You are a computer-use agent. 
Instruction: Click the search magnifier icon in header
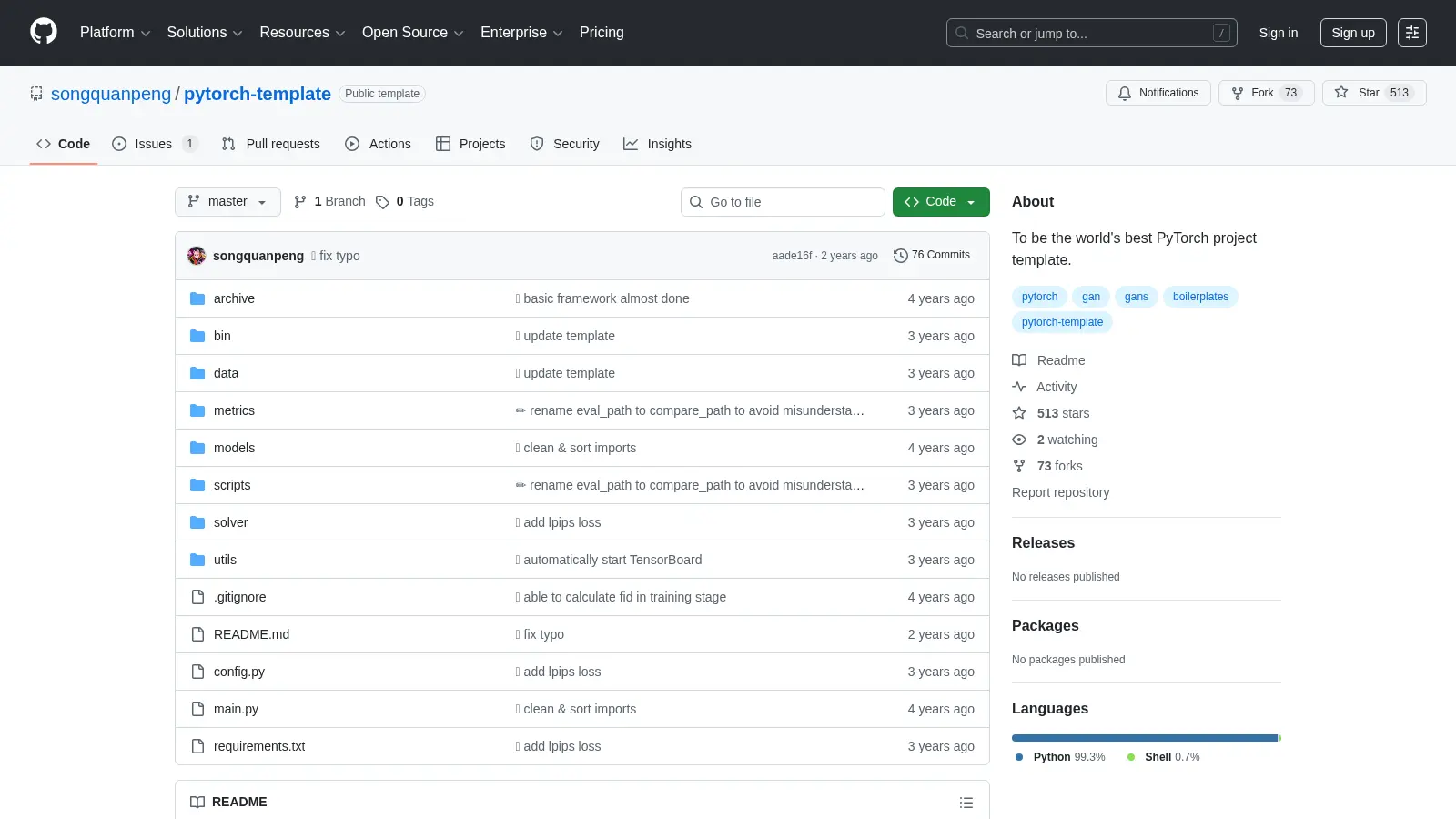click(x=962, y=33)
